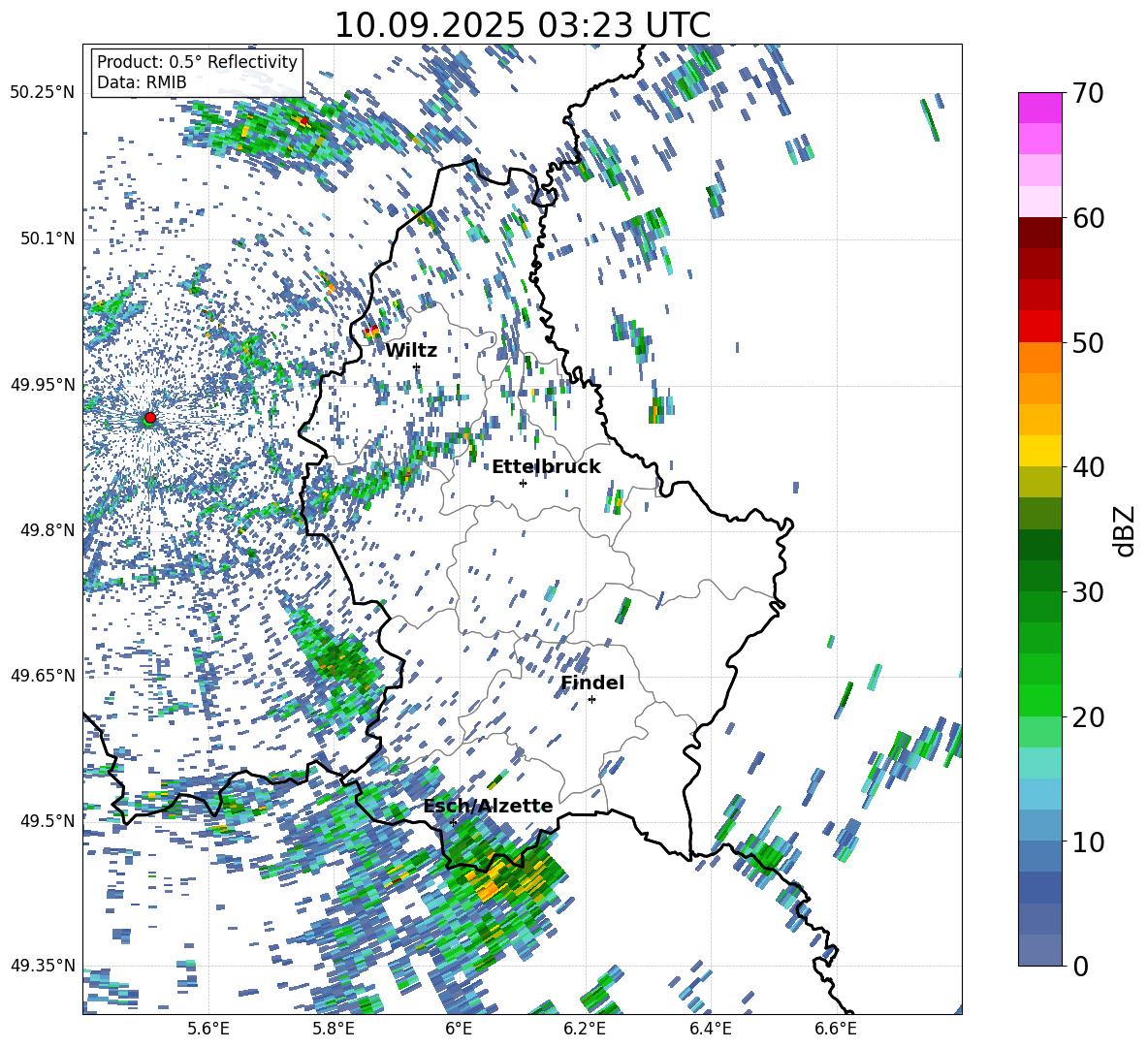Click the 6.6°E longitude label
Viewport: 1148px width, 1048px height.
[x=836, y=1030]
